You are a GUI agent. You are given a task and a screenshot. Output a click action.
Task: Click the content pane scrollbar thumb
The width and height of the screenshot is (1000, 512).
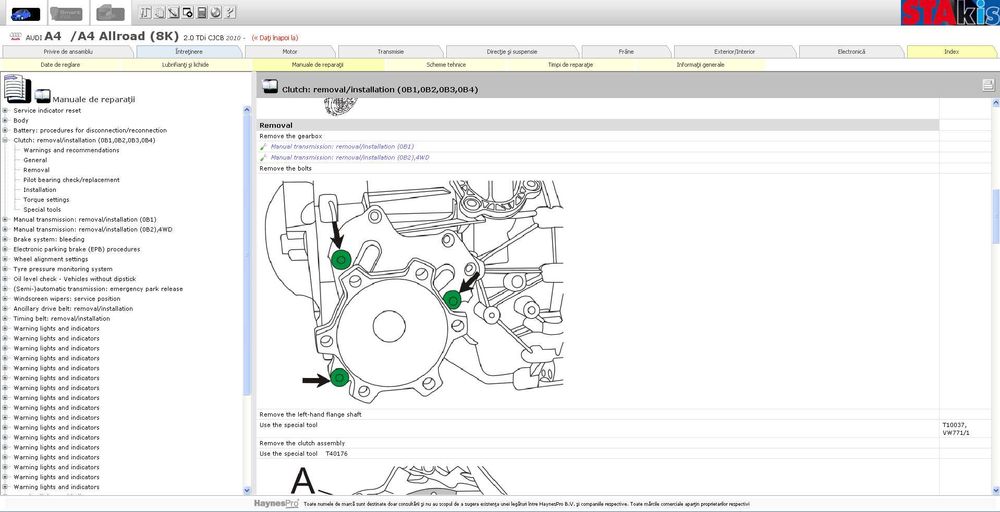(996, 217)
